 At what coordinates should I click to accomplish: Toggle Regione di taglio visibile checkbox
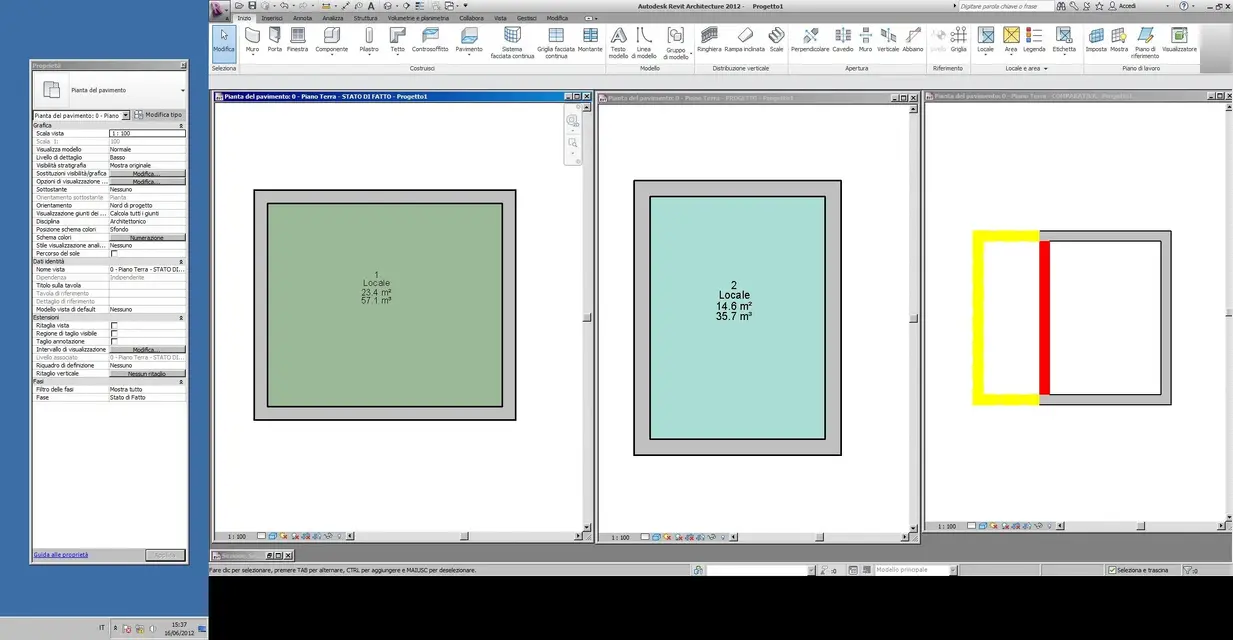114,334
